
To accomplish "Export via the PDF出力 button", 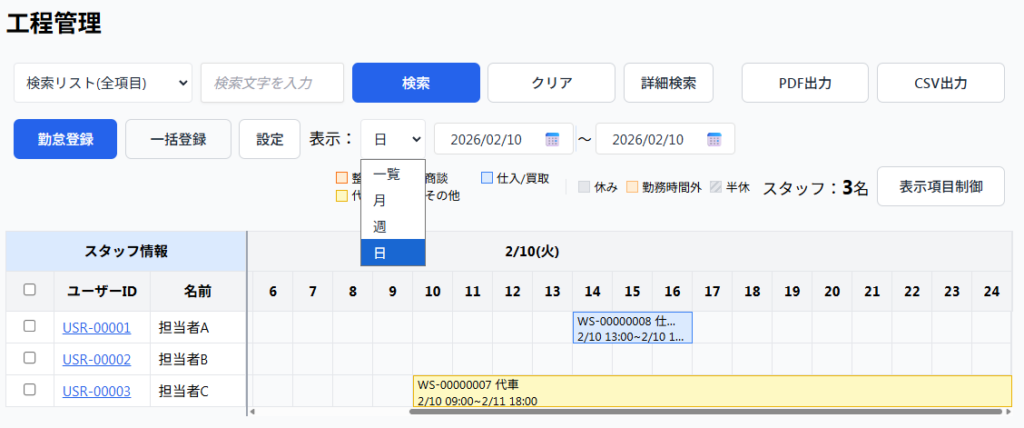I will coord(804,83).
